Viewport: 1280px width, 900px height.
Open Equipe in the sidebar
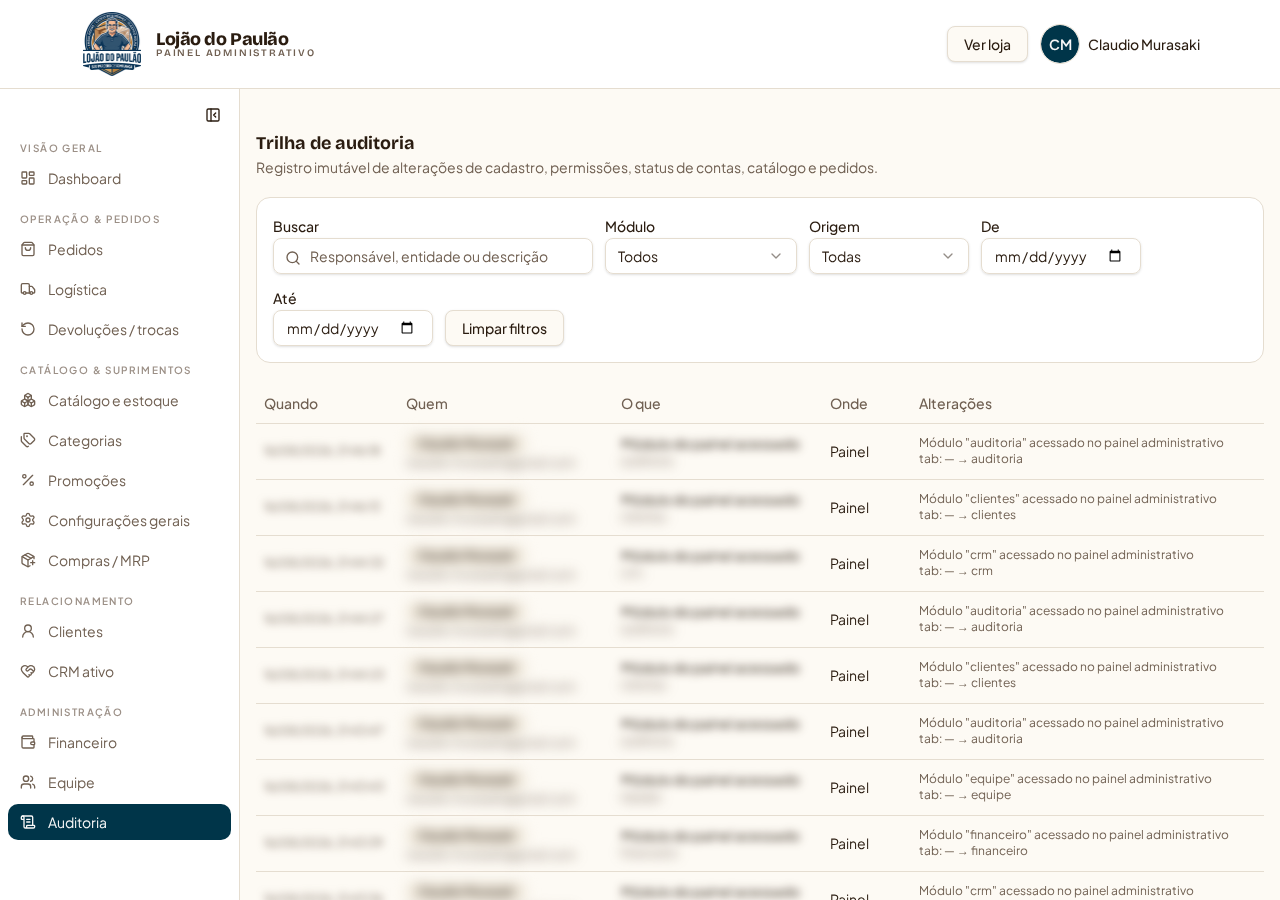click(119, 782)
